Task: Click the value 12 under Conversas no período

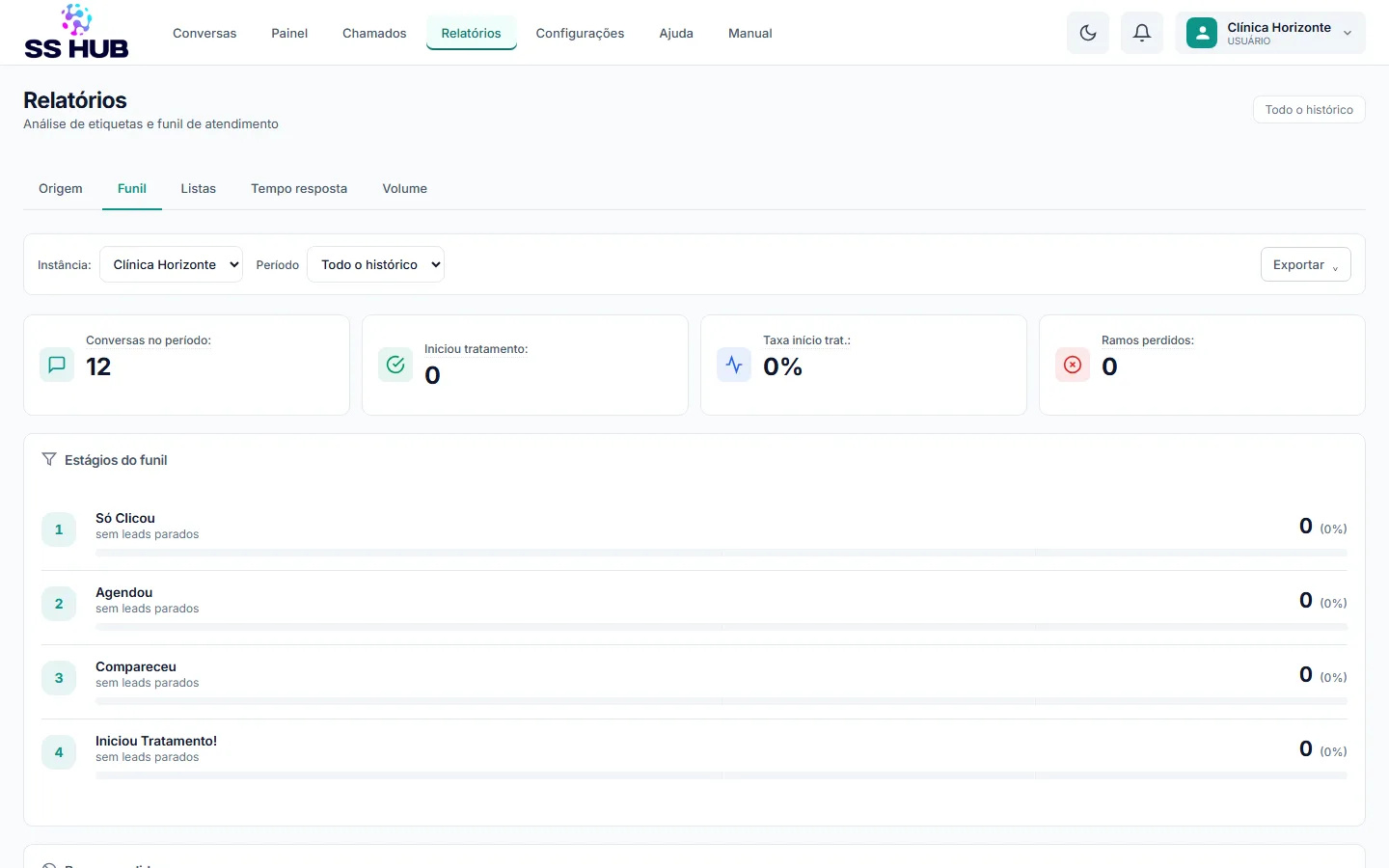Action: (98, 366)
